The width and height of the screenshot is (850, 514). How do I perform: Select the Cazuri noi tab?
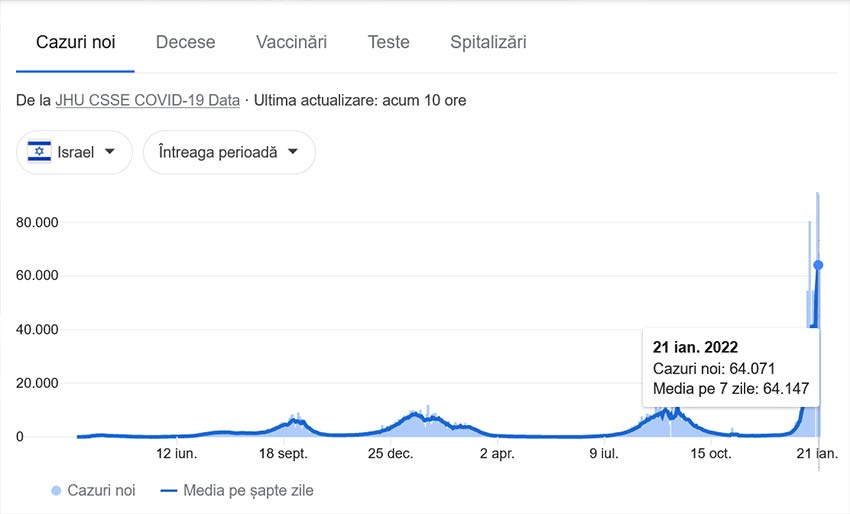pyautogui.click(x=75, y=42)
